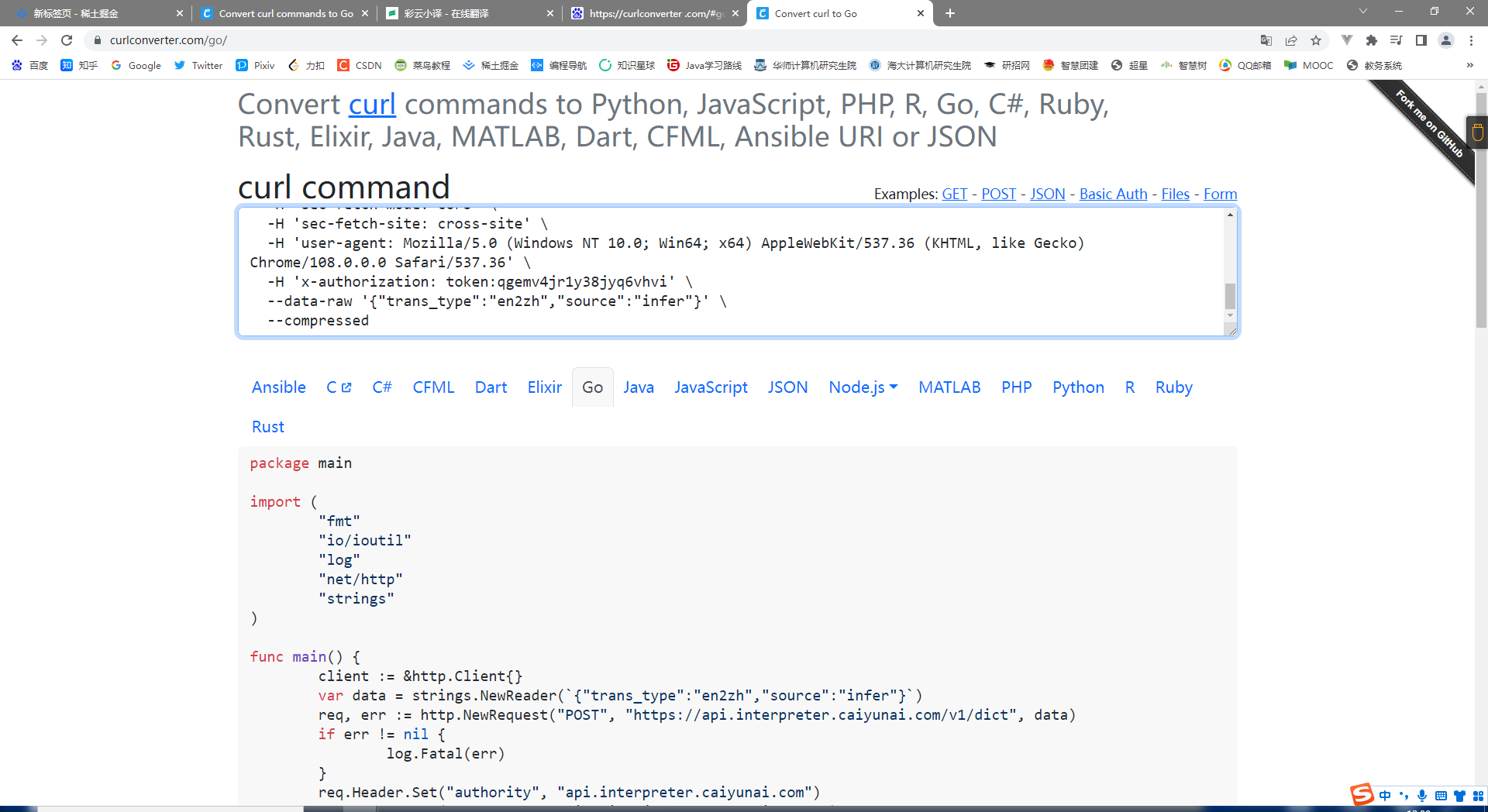This screenshot has height=812, width=1488.
Task: Select the Python output language tab
Action: (1078, 387)
